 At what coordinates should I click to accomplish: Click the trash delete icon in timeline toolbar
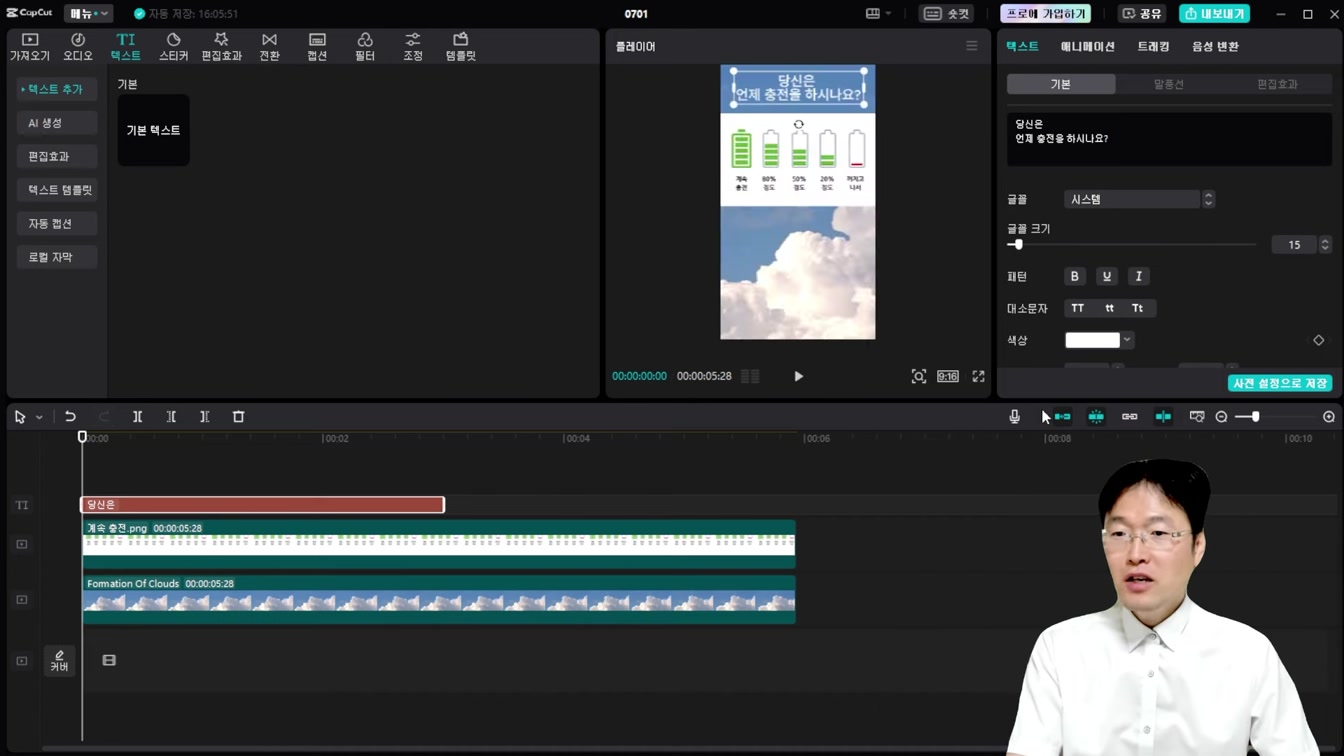coord(238,417)
